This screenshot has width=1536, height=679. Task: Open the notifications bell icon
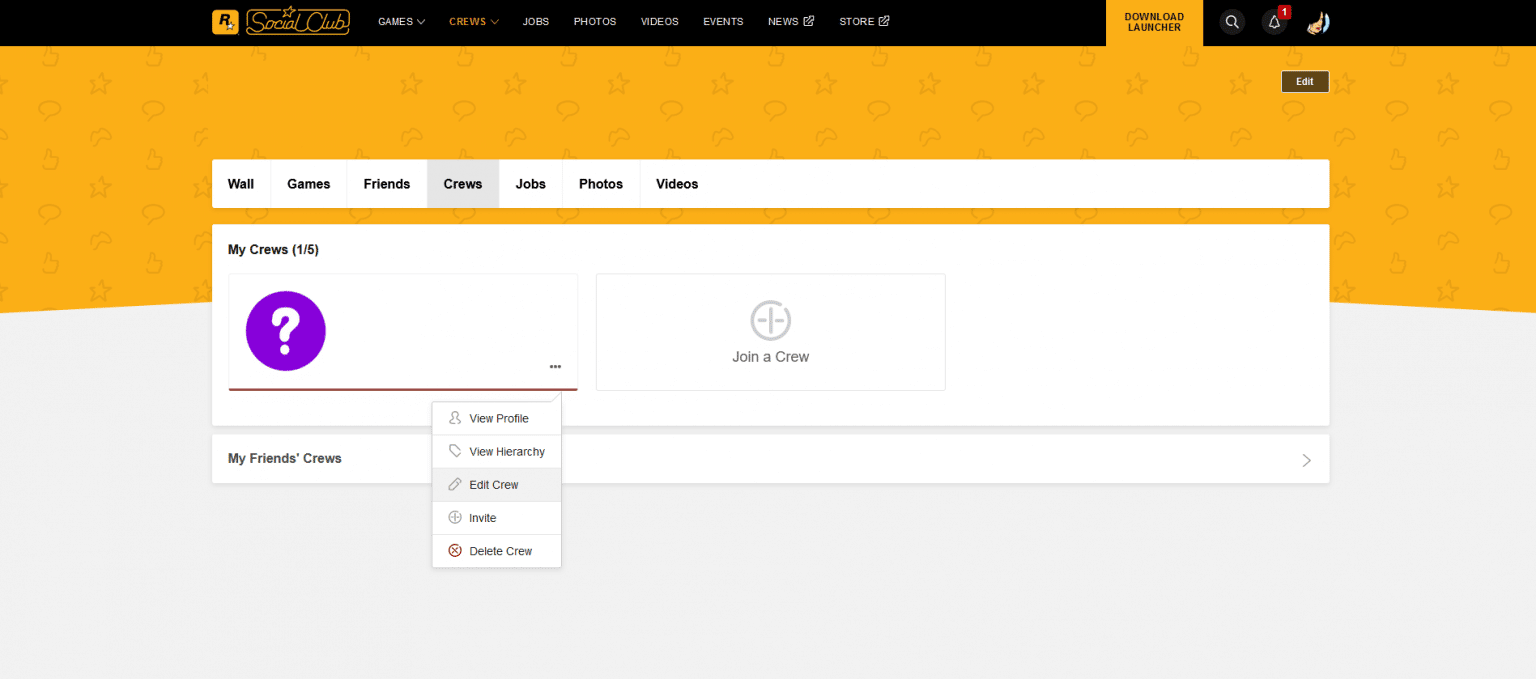pos(1274,22)
